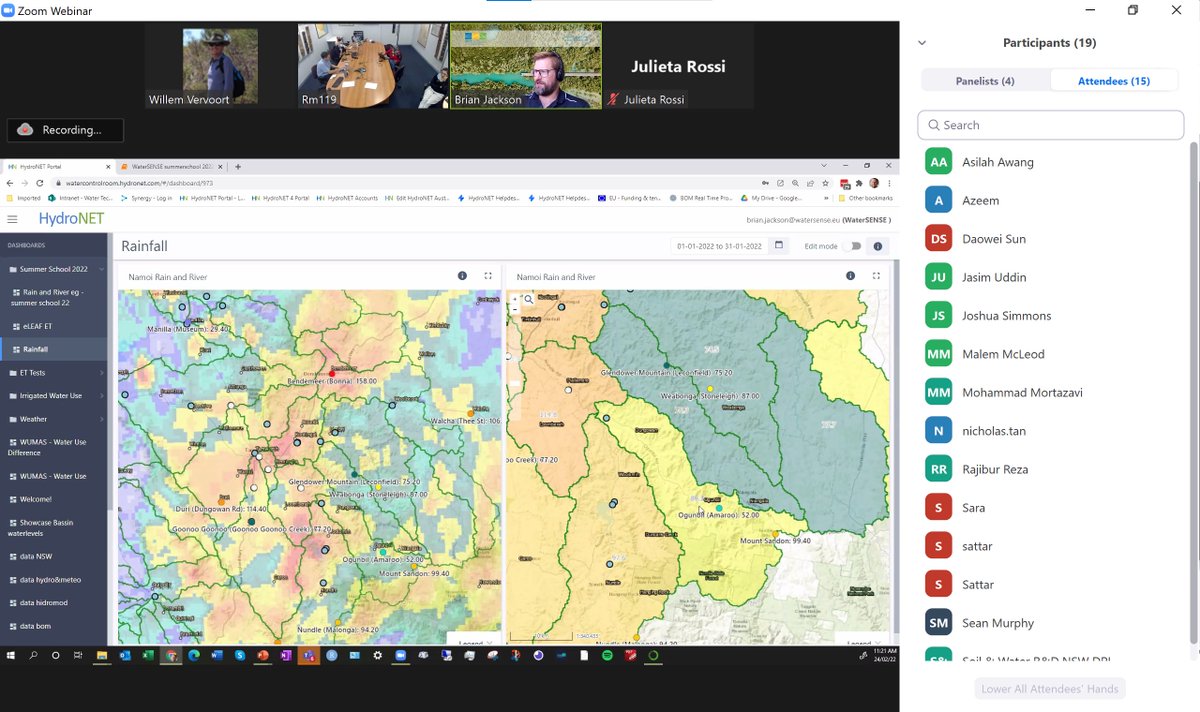
Task: Expand the Irrigated Water Use folder
Action: [x=52, y=396]
